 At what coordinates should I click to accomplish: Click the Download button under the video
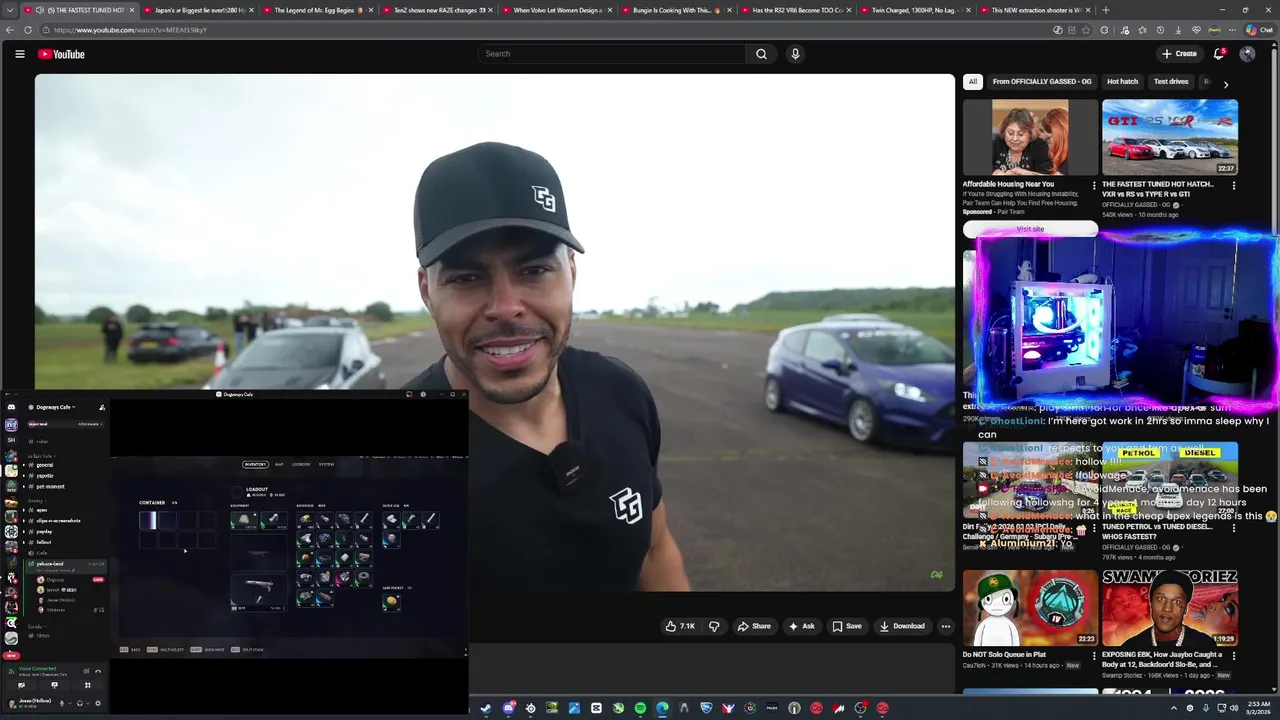902,626
